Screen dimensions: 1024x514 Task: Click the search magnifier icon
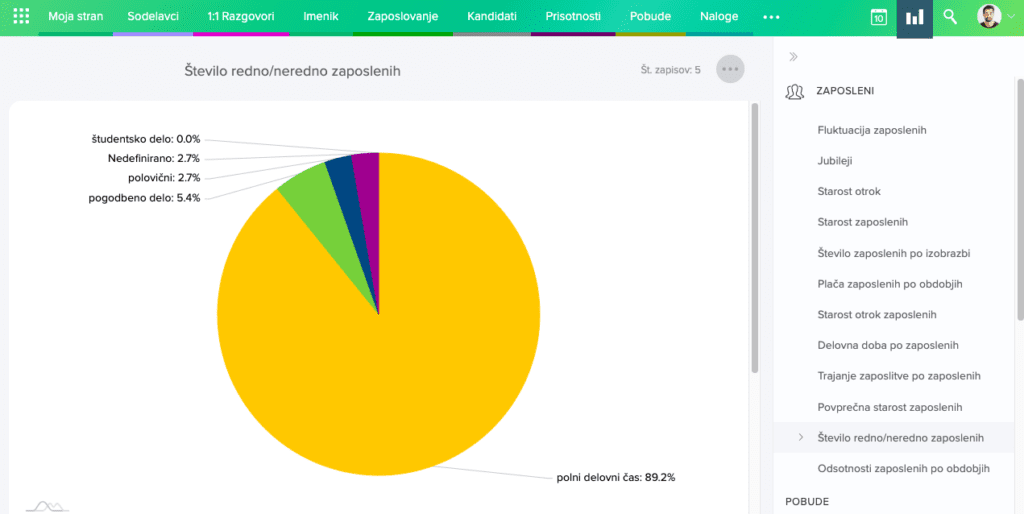pyautogui.click(x=951, y=17)
